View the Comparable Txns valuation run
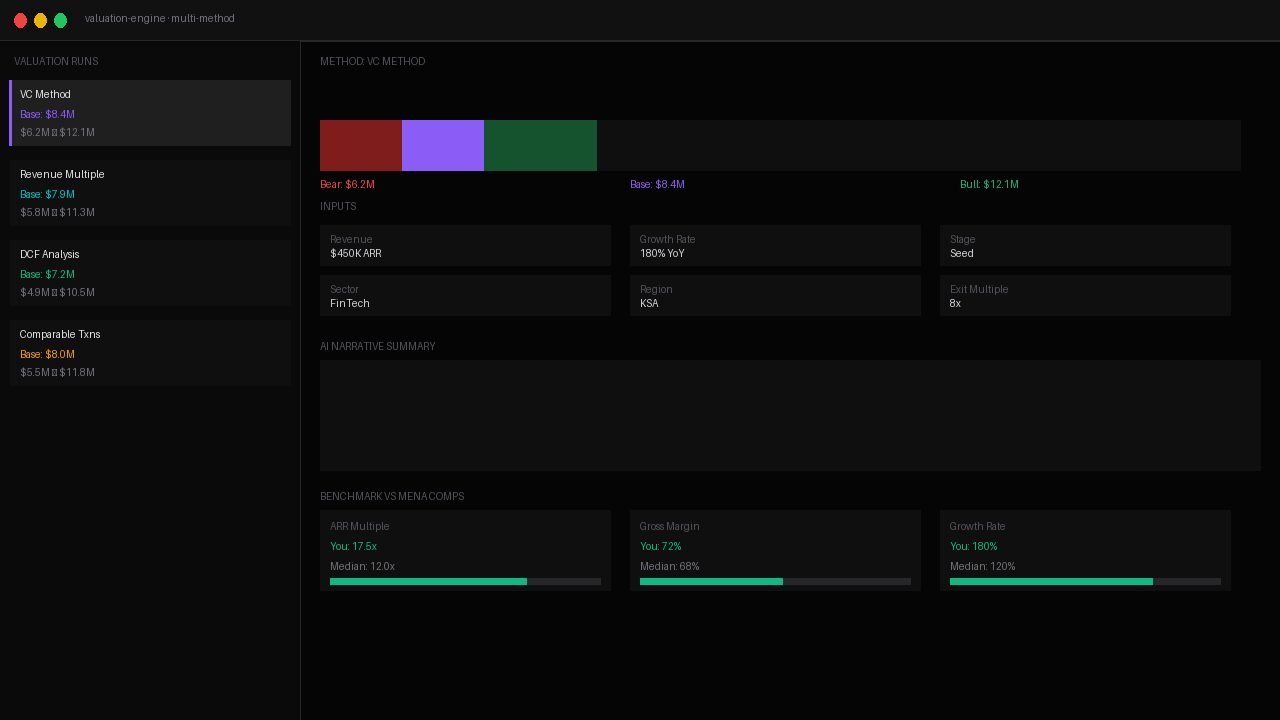The image size is (1280, 720). tap(150, 353)
